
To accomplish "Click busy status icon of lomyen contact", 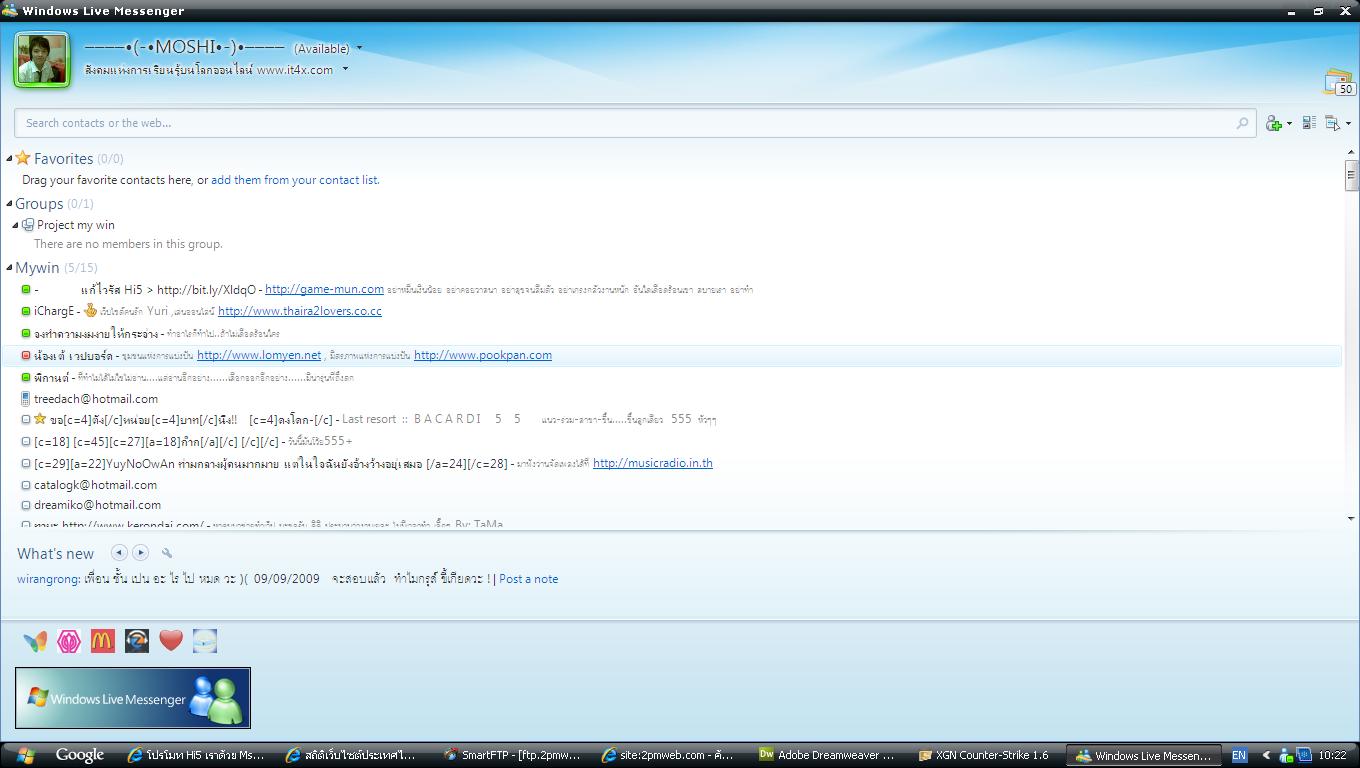I will pyautogui.click(x=26, y=355).
